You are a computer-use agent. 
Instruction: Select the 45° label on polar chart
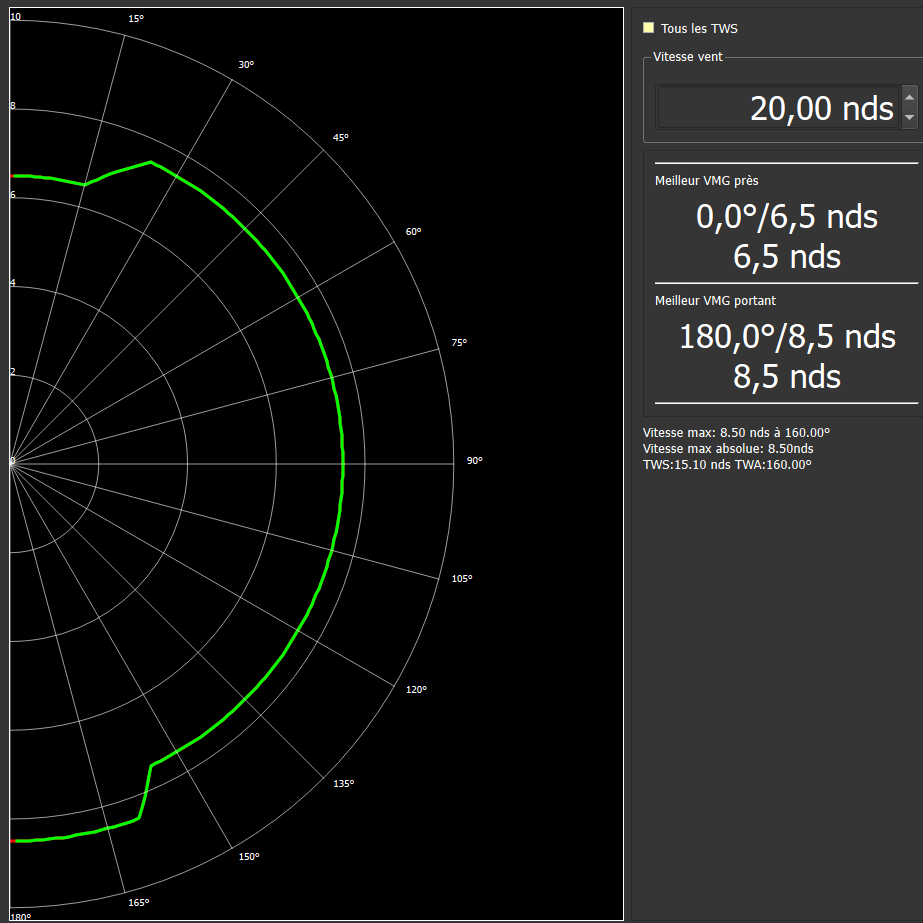point(341,137)
